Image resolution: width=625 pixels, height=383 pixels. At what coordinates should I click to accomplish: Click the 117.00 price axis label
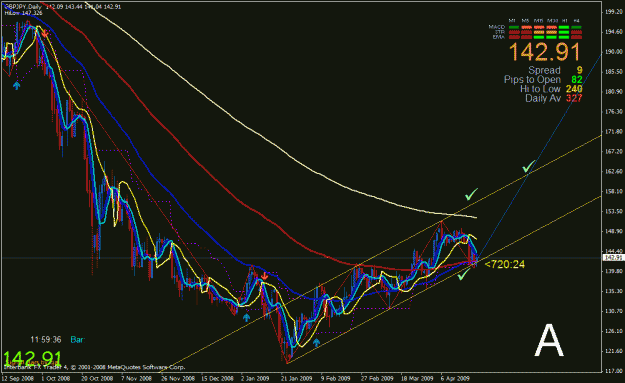(x=614, y=371)
